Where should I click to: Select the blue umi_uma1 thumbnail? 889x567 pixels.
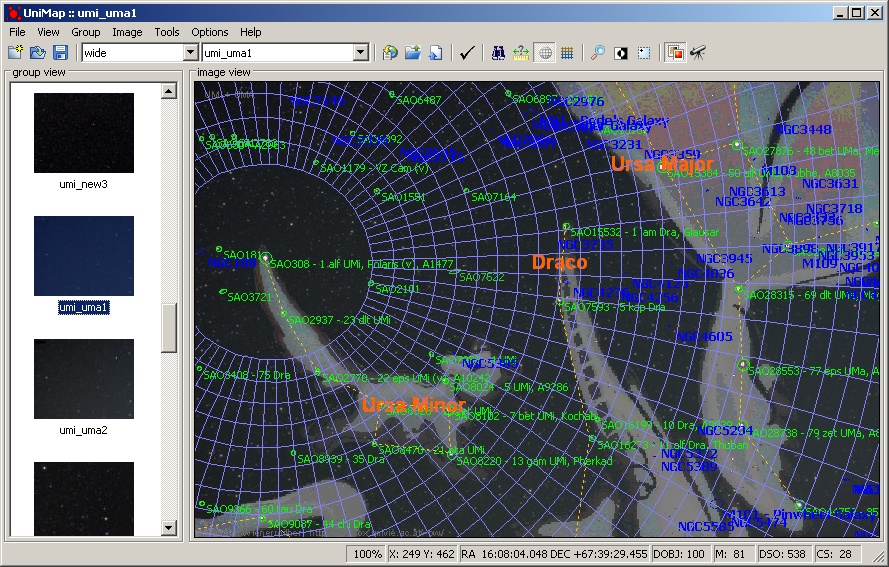point(84,256)
